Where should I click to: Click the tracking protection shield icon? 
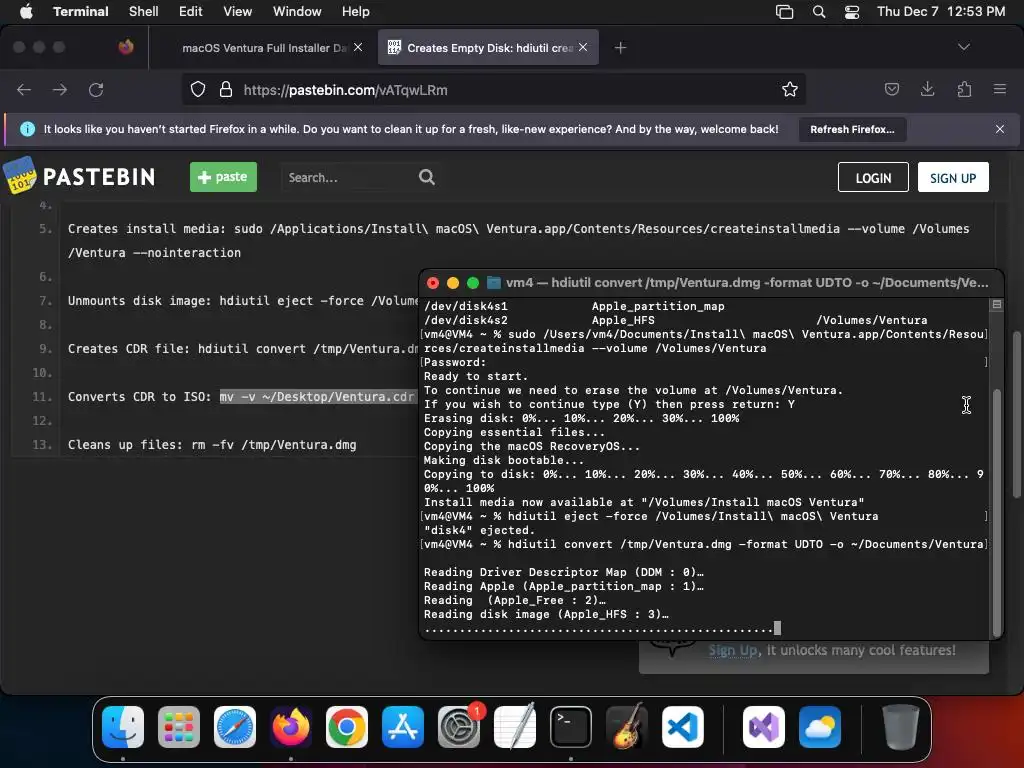pyautogui.click(x=198, y=89)
